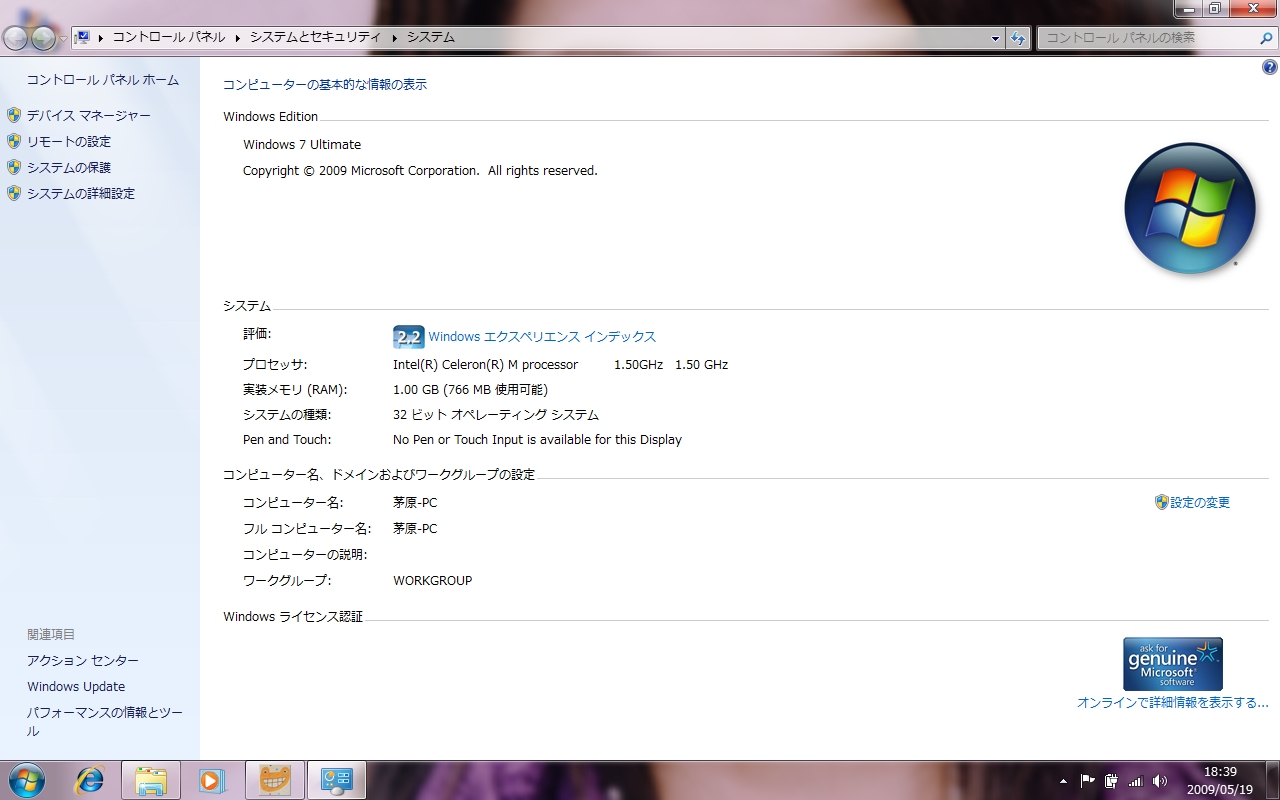
Task: Click 32 ビット オペレーティング システム value
Action: tap(496, 415)
